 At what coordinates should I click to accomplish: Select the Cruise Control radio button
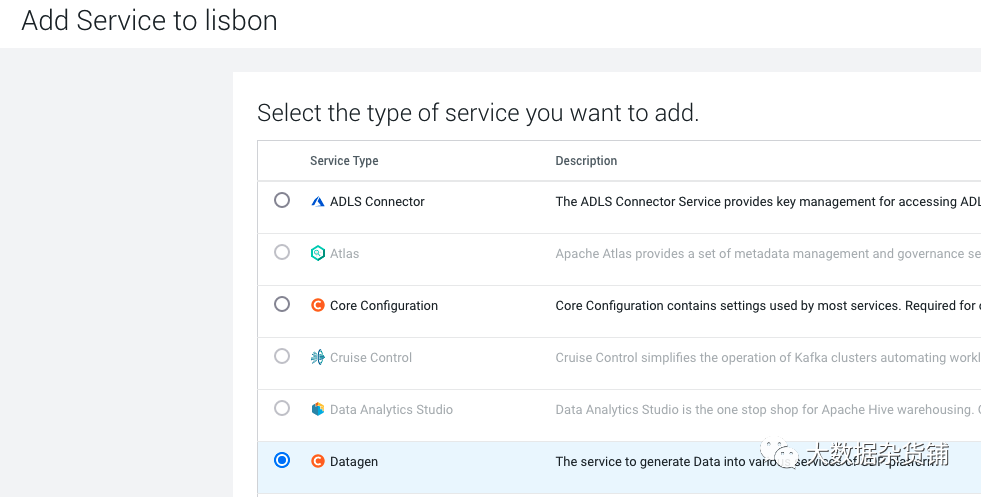click(x=282, y=356)
